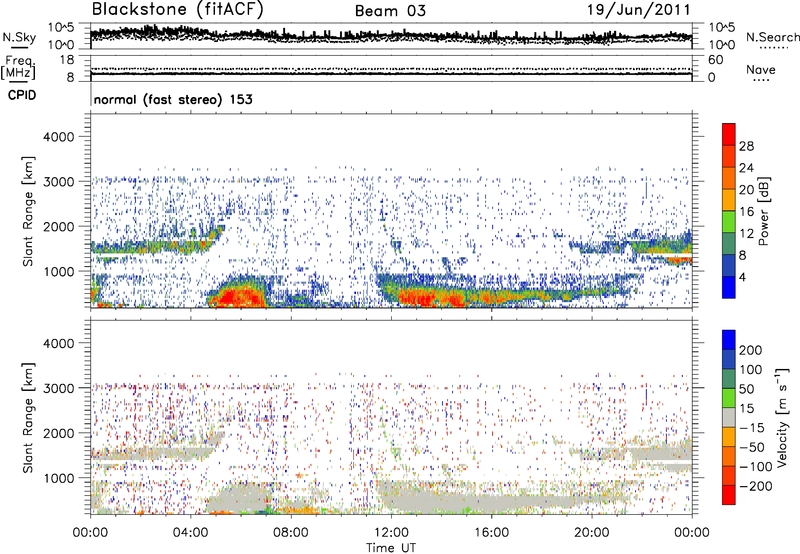
Task: Click the '3000' tick of the power panel
Action: click(x=58, y=182)
